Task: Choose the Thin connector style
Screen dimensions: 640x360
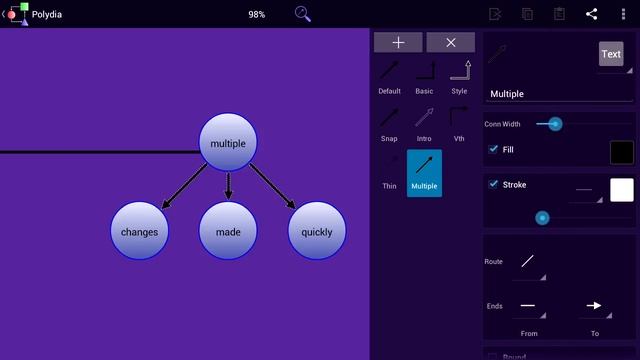Action: [x=389, y=173]
